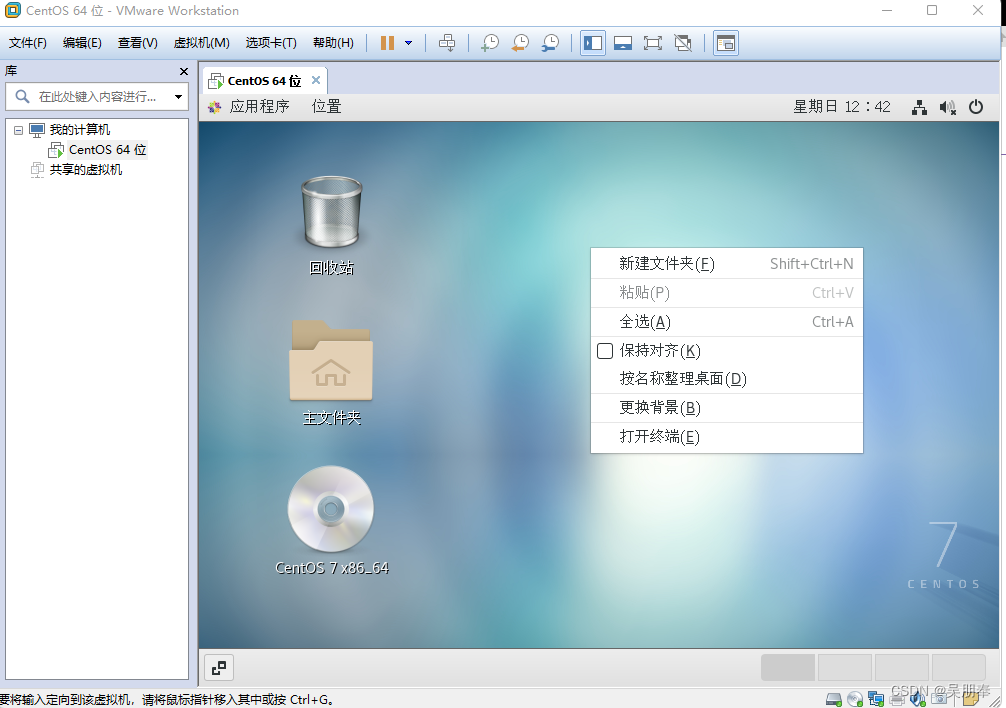
Task: Click the sound device icon in the status bar
Action: (x=918, y=698)
